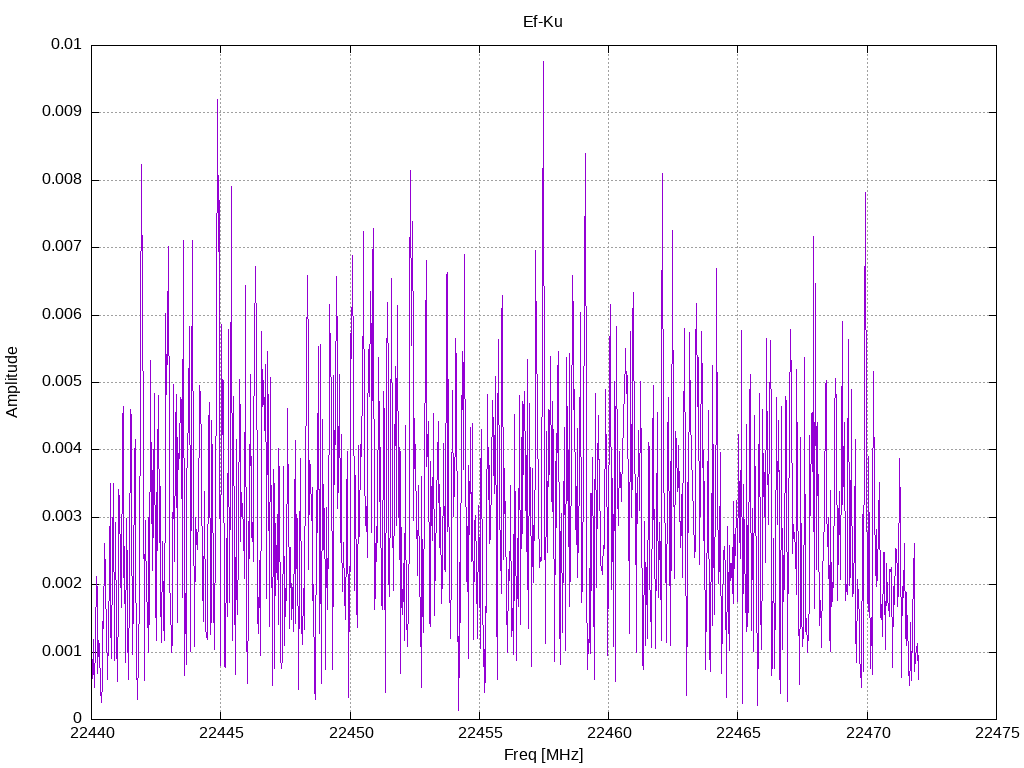Click x-axis tick value 22460
Screen dimensions: 1024x768
coord(609,733)
